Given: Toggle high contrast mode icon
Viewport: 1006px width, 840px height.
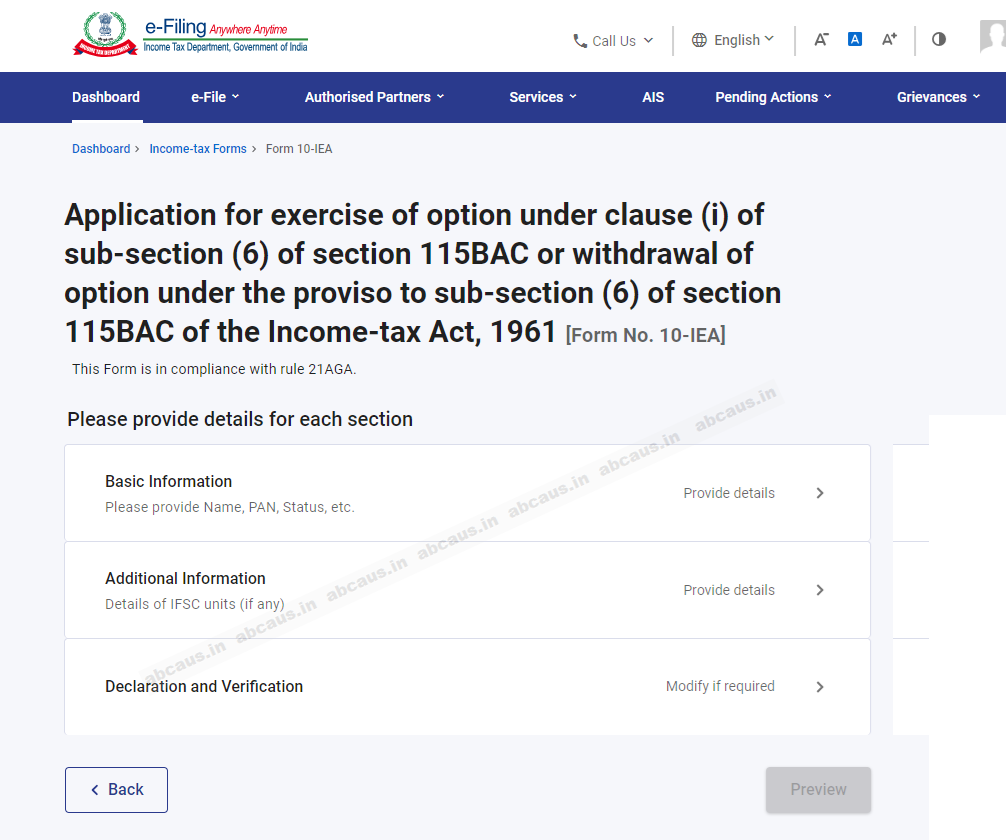Looking at the screenshot, I should click(x=938, y=39).
